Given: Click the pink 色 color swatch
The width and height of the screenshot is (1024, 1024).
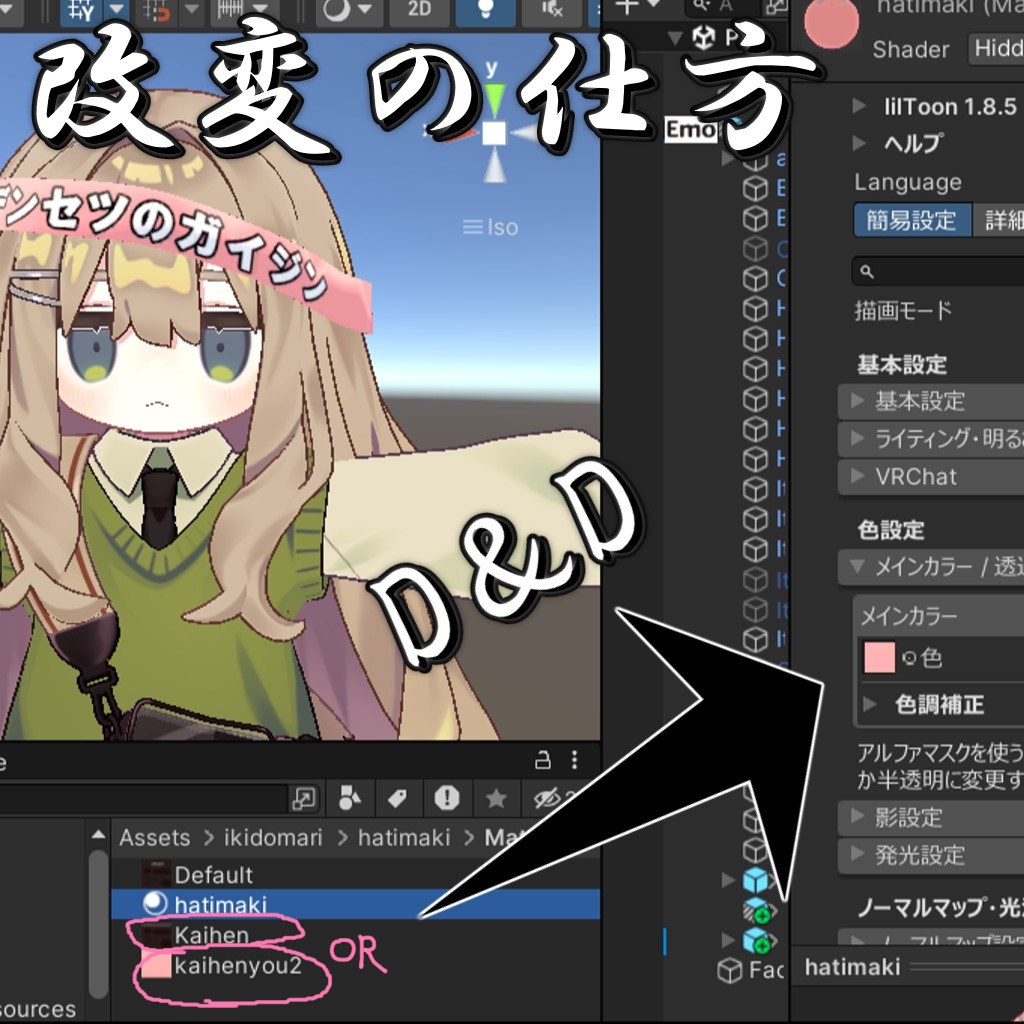Looking at the screenshot, I should [878, 658].
